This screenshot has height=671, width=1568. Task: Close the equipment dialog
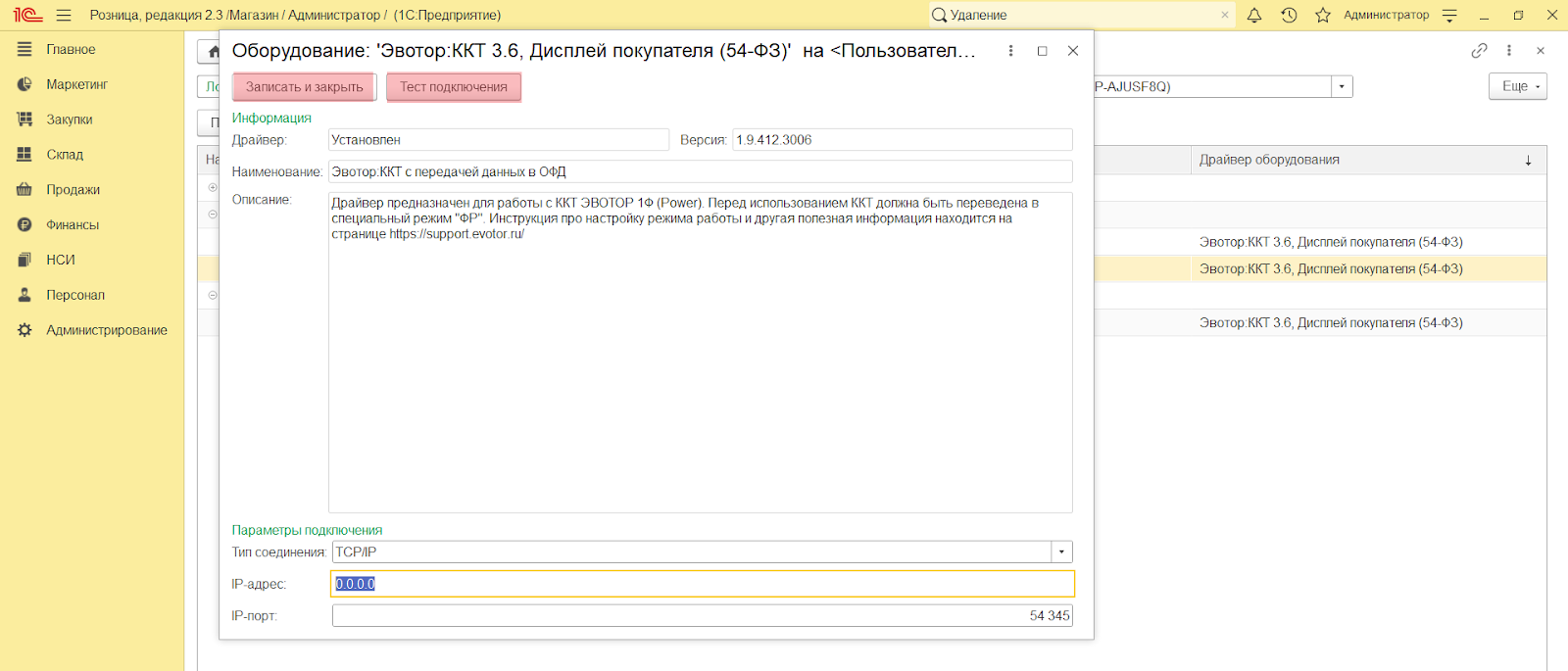click(1073, 51)
